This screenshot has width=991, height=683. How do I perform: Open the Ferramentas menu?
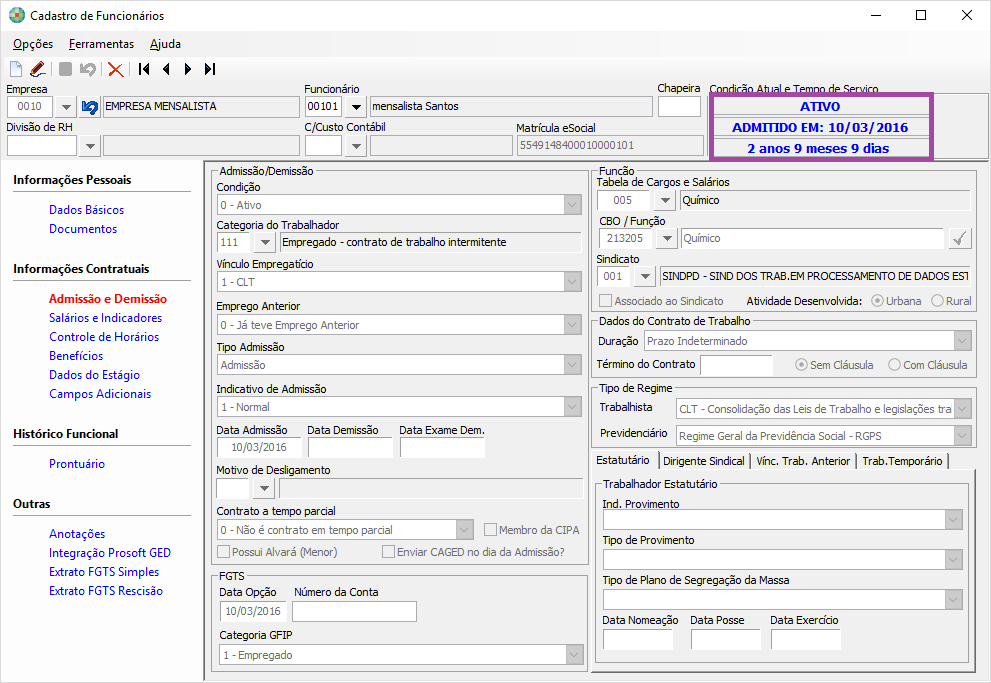(x=101, y=44)
